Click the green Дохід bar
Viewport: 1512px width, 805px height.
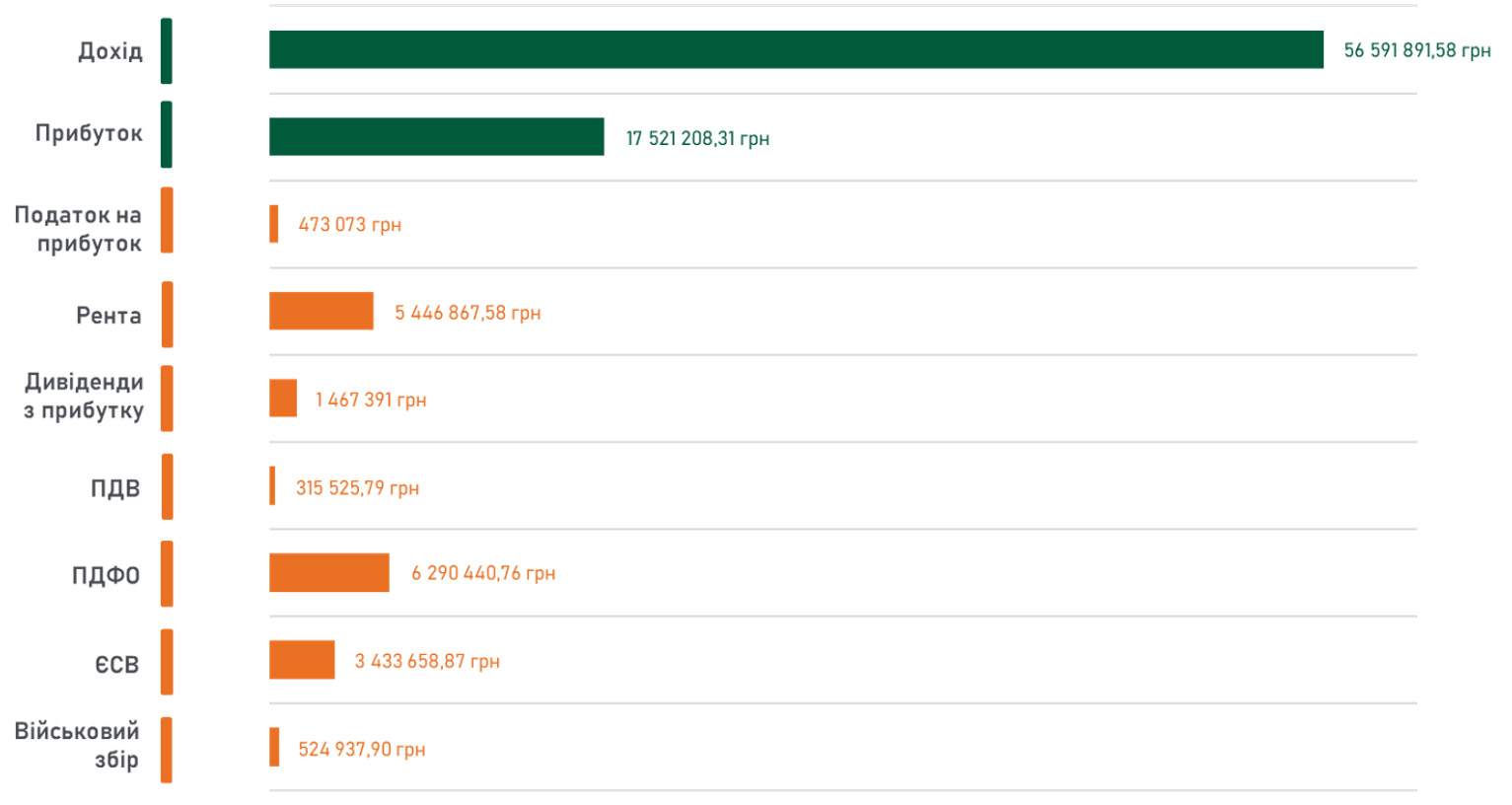[795, 49]
